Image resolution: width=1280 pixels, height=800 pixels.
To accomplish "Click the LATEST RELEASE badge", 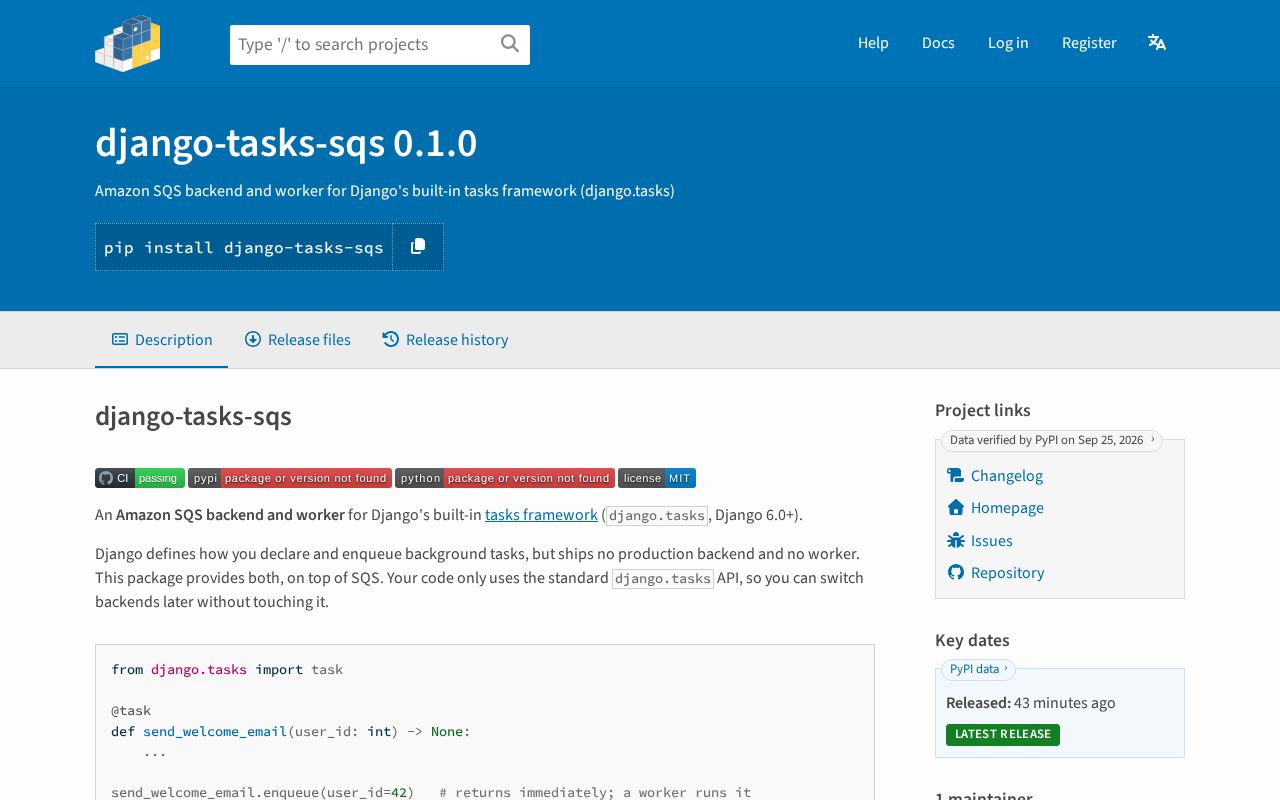I will point(1003,734).
